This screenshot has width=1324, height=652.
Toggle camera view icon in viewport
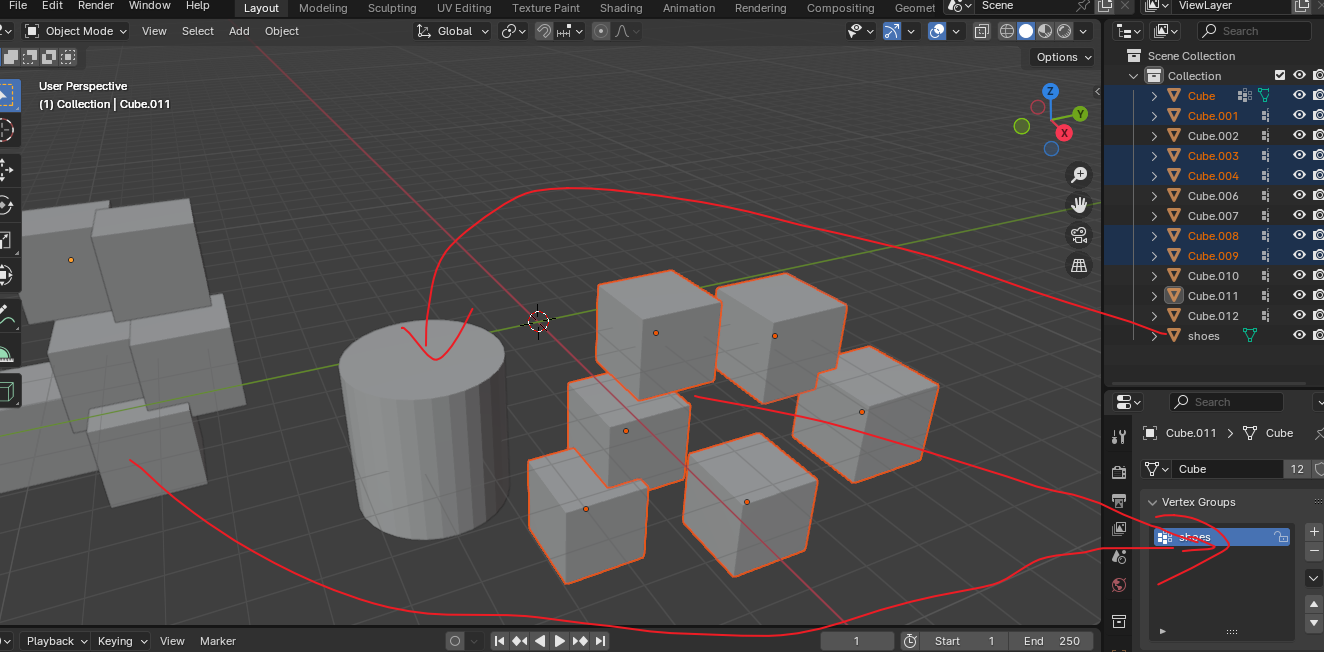click(1079, 235)
